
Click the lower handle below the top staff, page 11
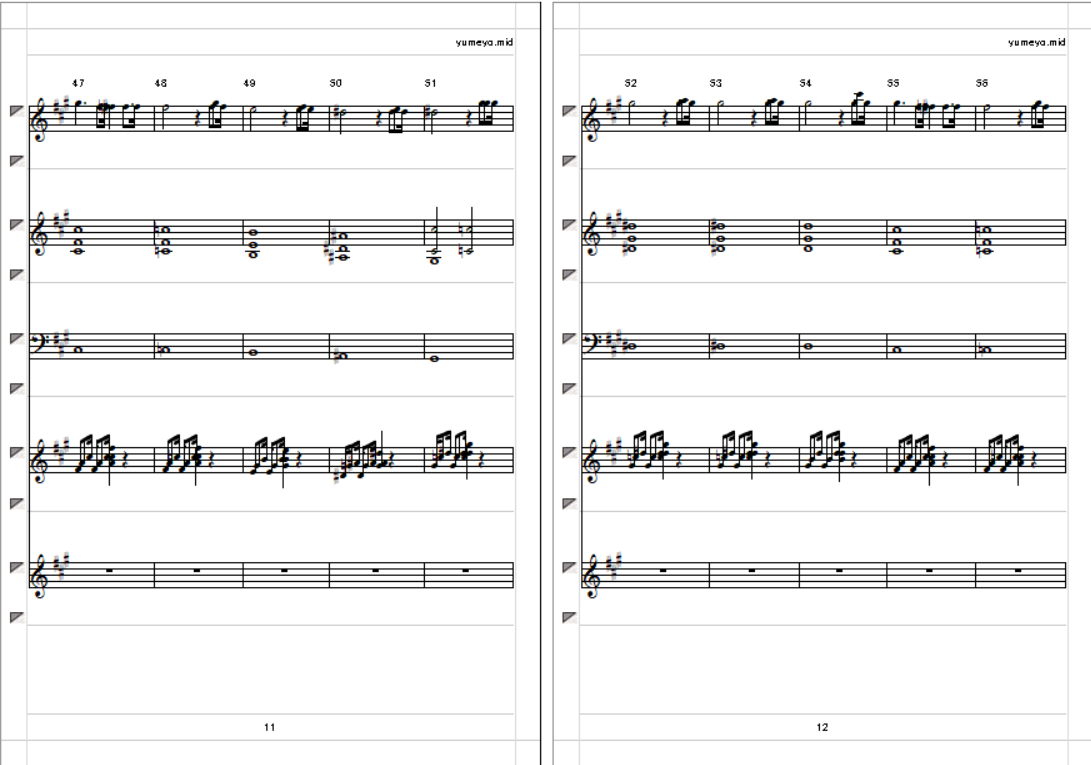(x=17, y=161)
